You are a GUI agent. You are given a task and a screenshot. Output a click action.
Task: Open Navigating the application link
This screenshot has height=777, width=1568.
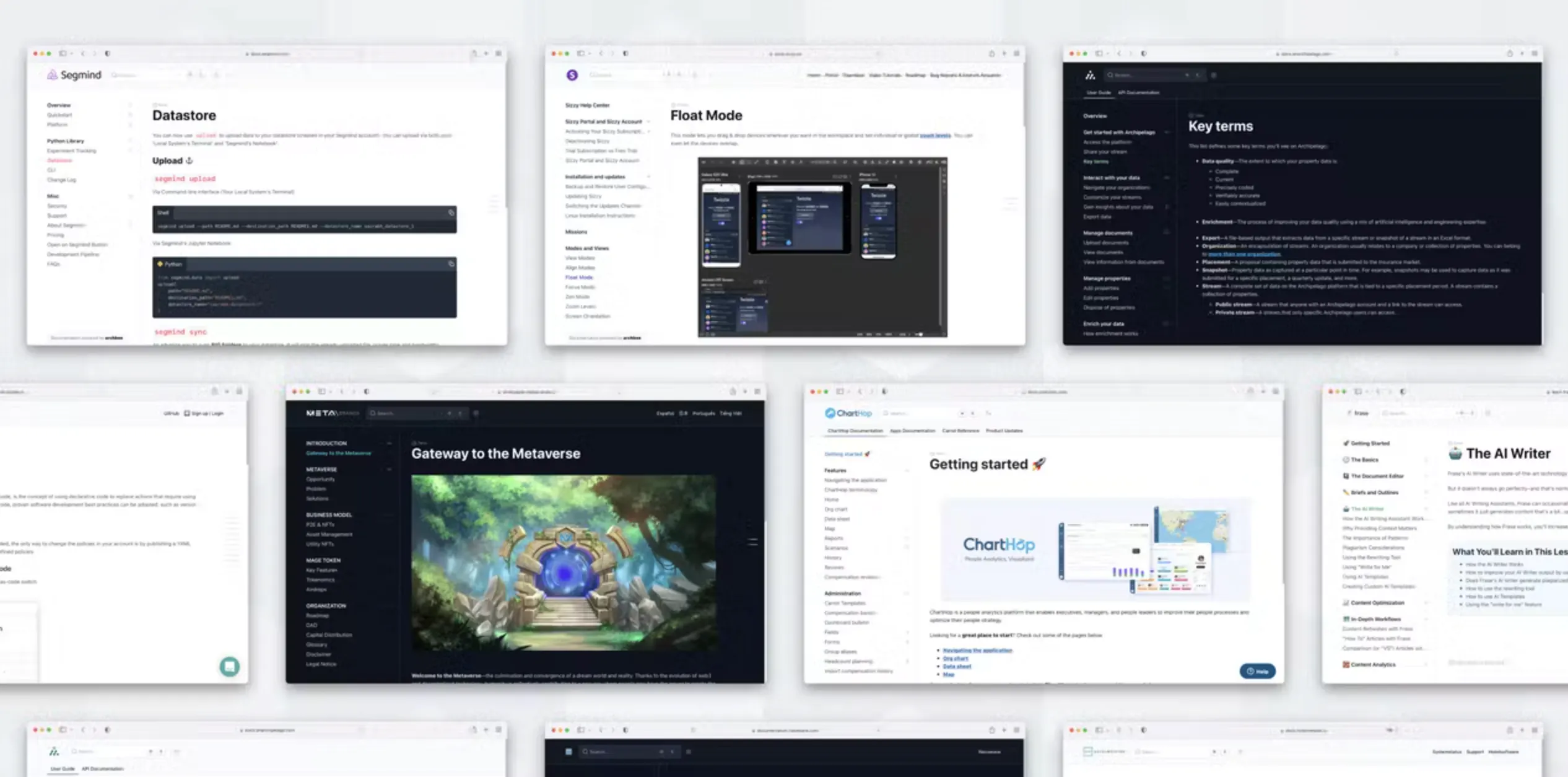977,651
